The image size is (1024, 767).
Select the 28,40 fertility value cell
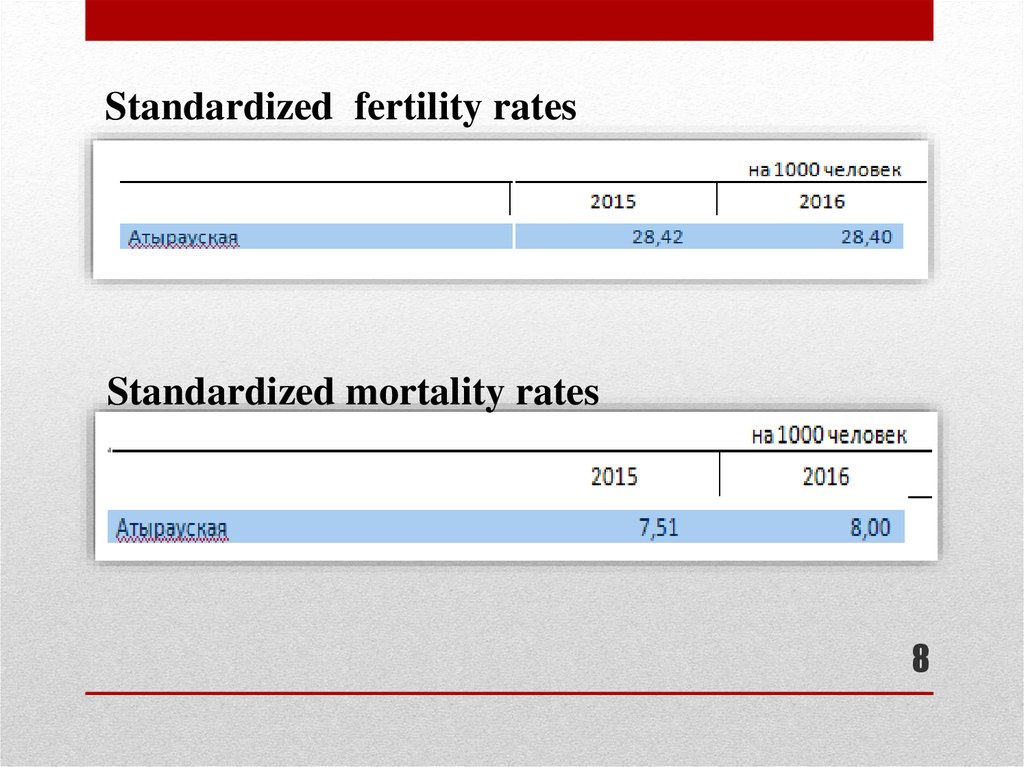(x=864, y=237)
